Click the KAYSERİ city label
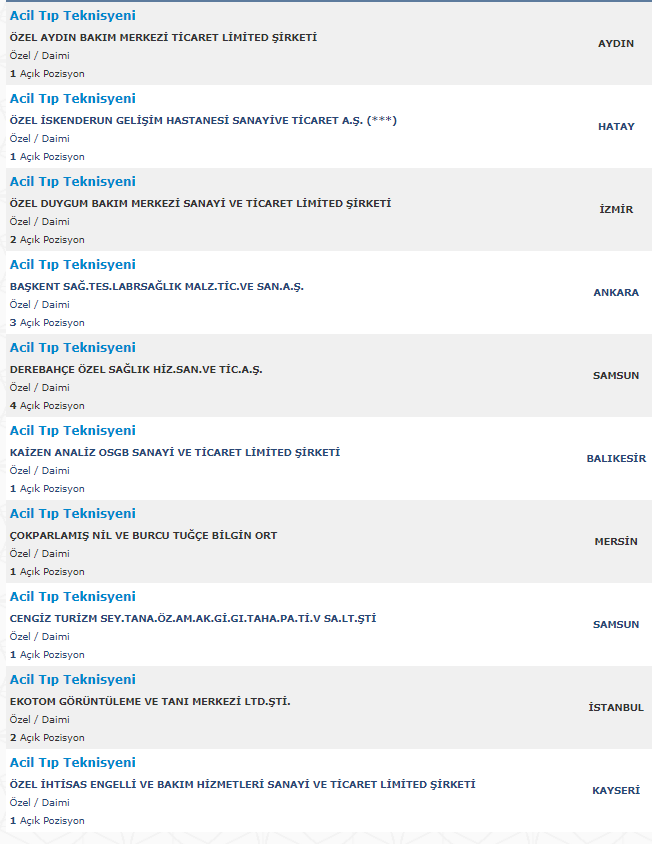The width and height of the screenshot is (652, 844). (x=616, y=791)
